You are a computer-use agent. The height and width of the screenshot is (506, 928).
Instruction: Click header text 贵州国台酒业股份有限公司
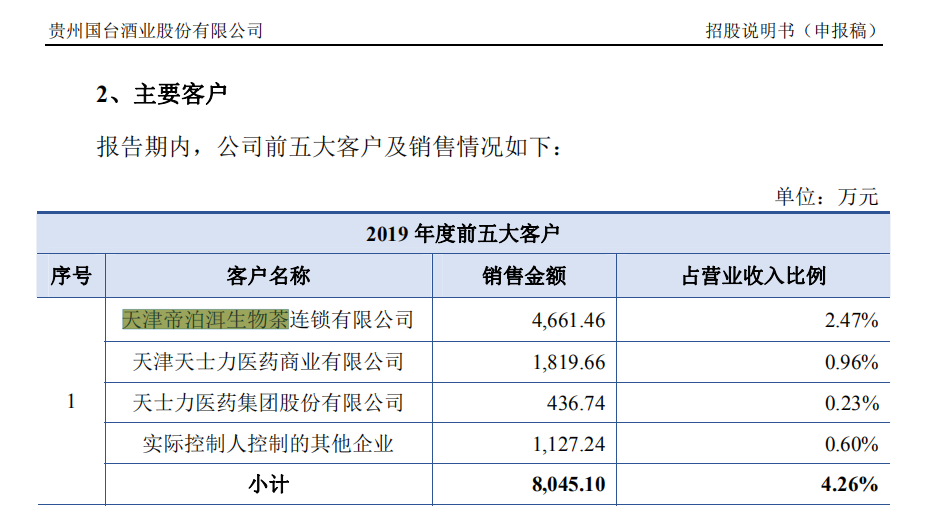pos(156,30)
